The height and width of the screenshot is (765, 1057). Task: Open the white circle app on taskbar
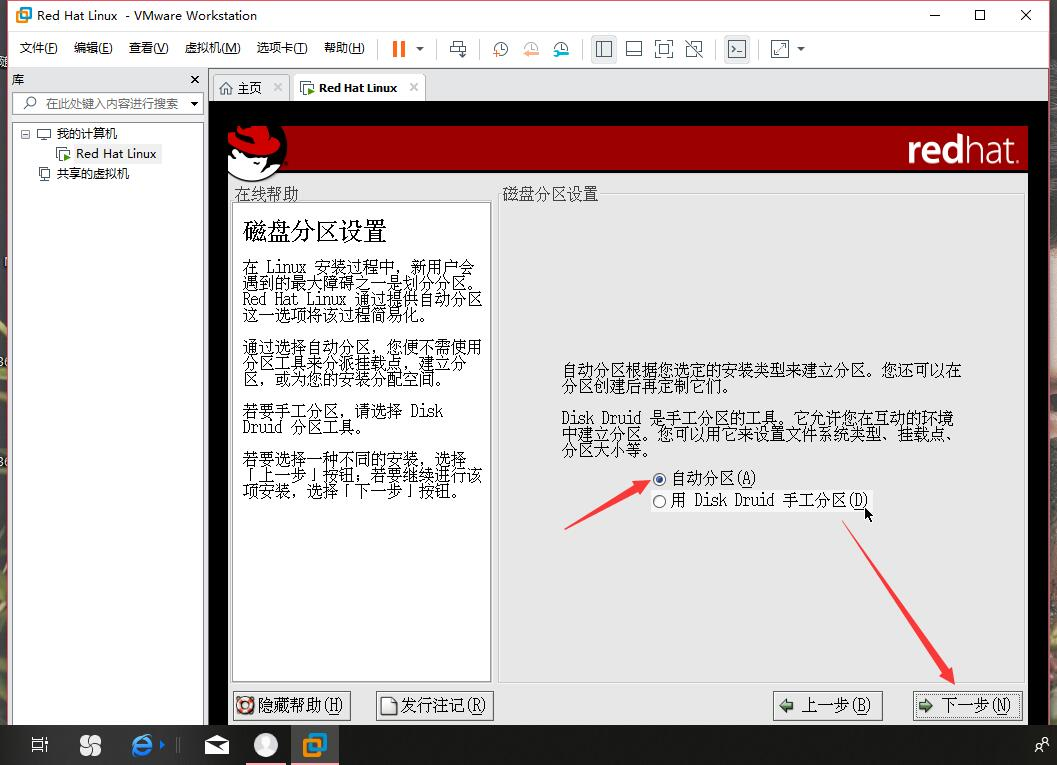tap(266, 744)
